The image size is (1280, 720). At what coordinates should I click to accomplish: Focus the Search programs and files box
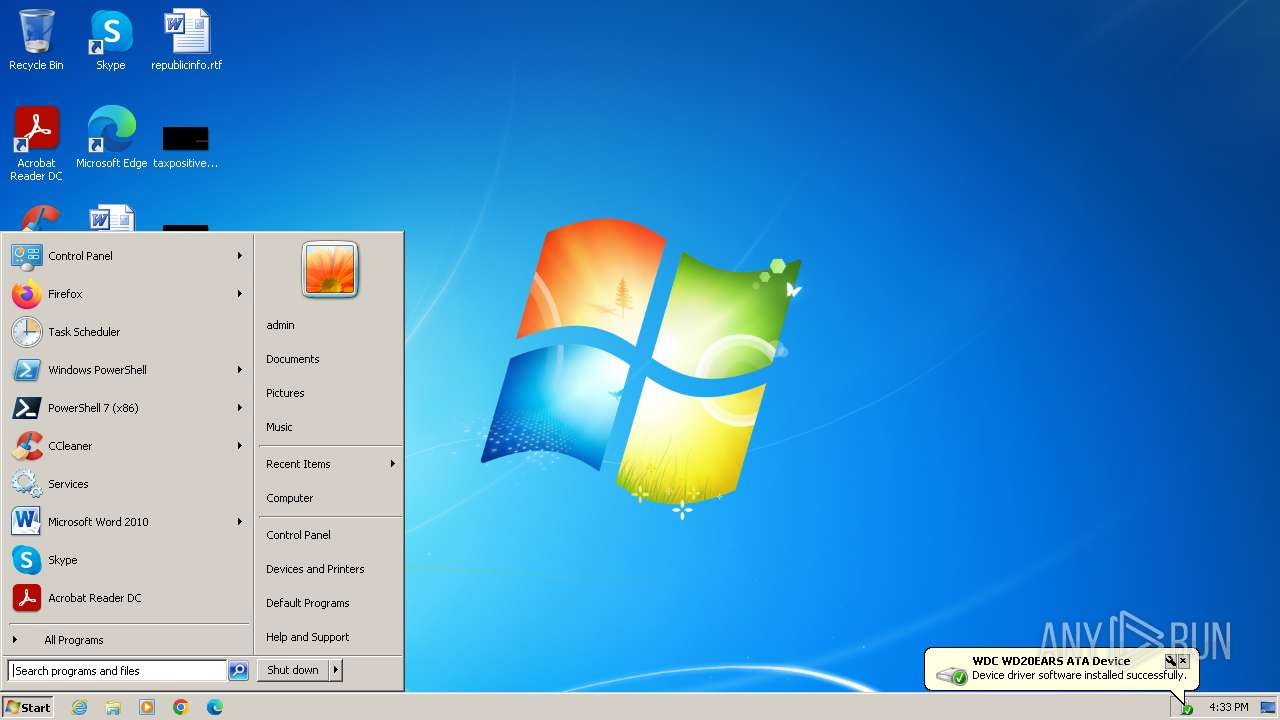(x=117, y=671)
